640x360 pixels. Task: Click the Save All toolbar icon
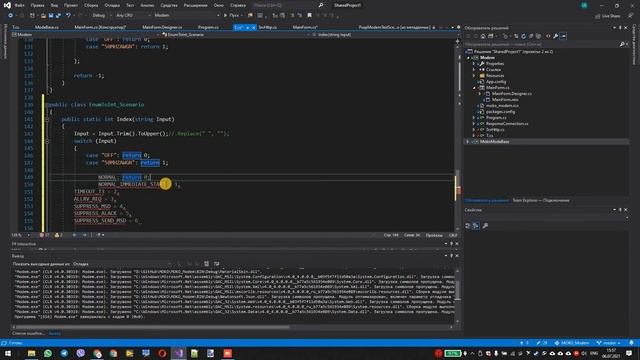pos(58,16)
